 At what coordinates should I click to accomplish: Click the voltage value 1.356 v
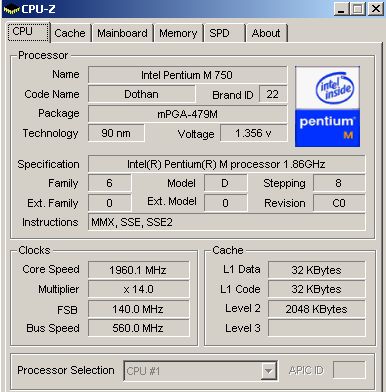254,133
